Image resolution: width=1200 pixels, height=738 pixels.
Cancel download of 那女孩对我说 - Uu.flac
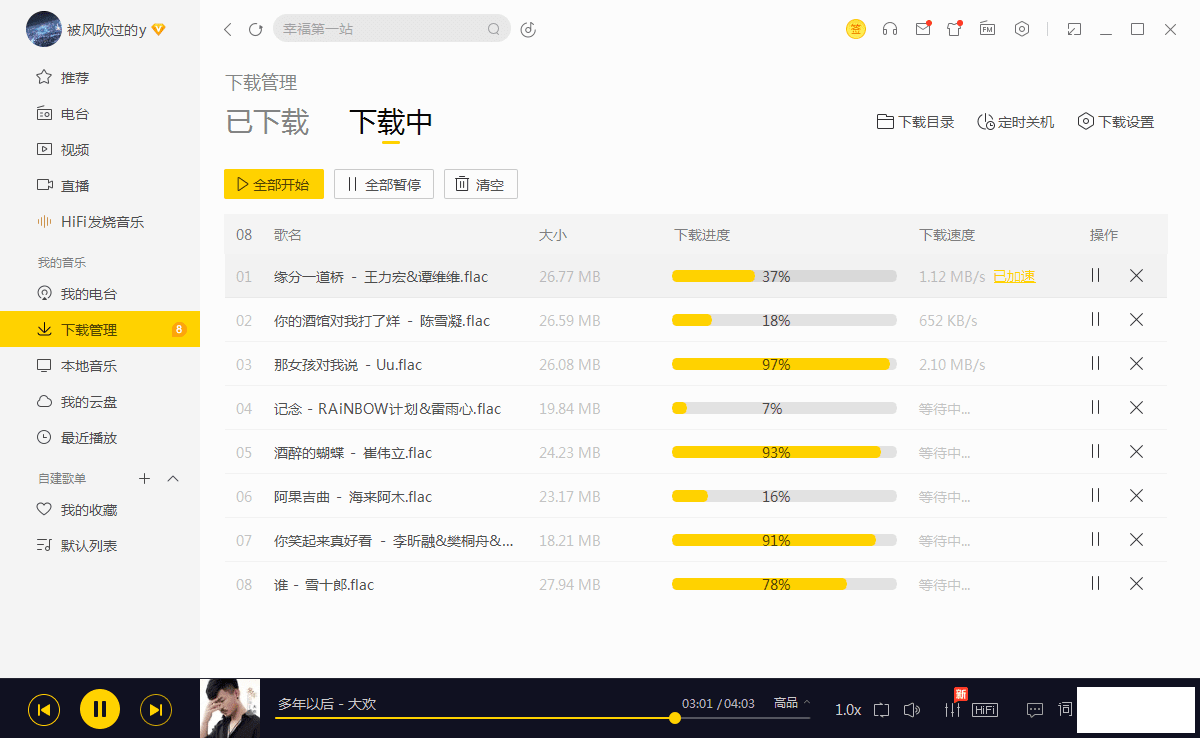(1136, 364)
